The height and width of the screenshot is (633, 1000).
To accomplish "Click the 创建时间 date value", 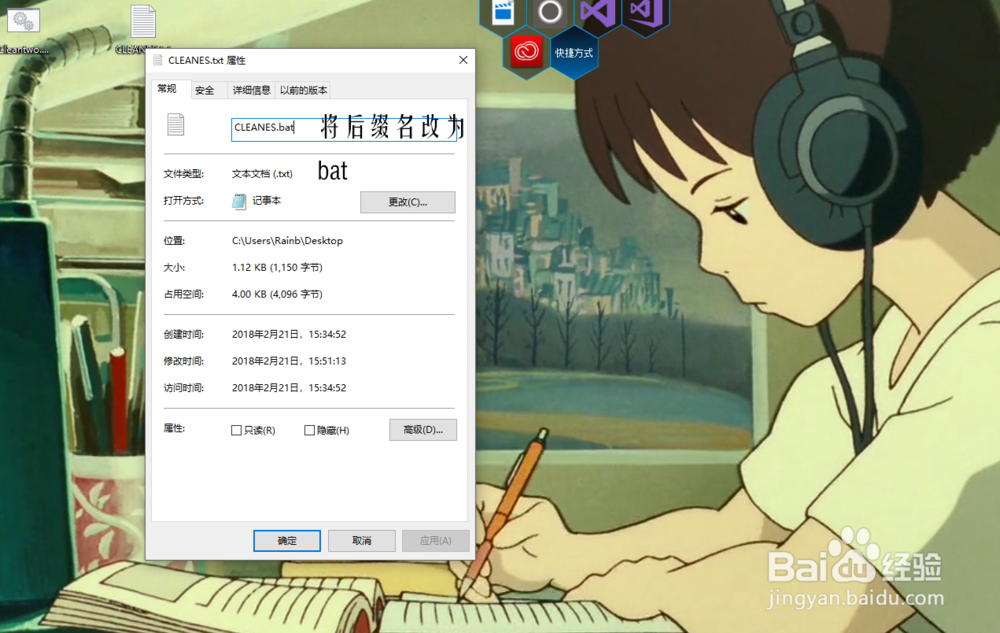I will coord(289,334).
